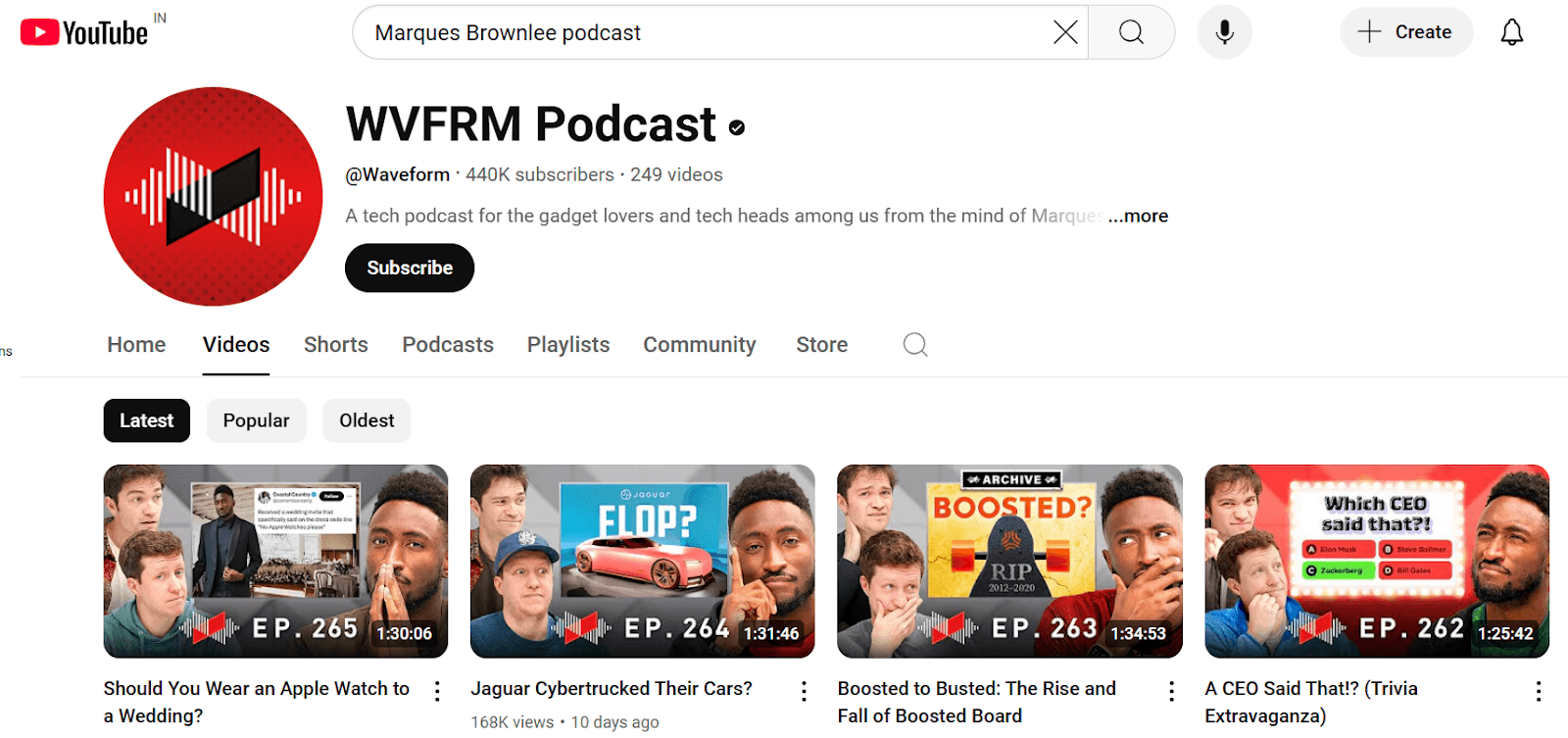This screenshot has width=1568, height=738.
Task: Open the Create button
Action: pyautogui.click(x=1405, y=32)
